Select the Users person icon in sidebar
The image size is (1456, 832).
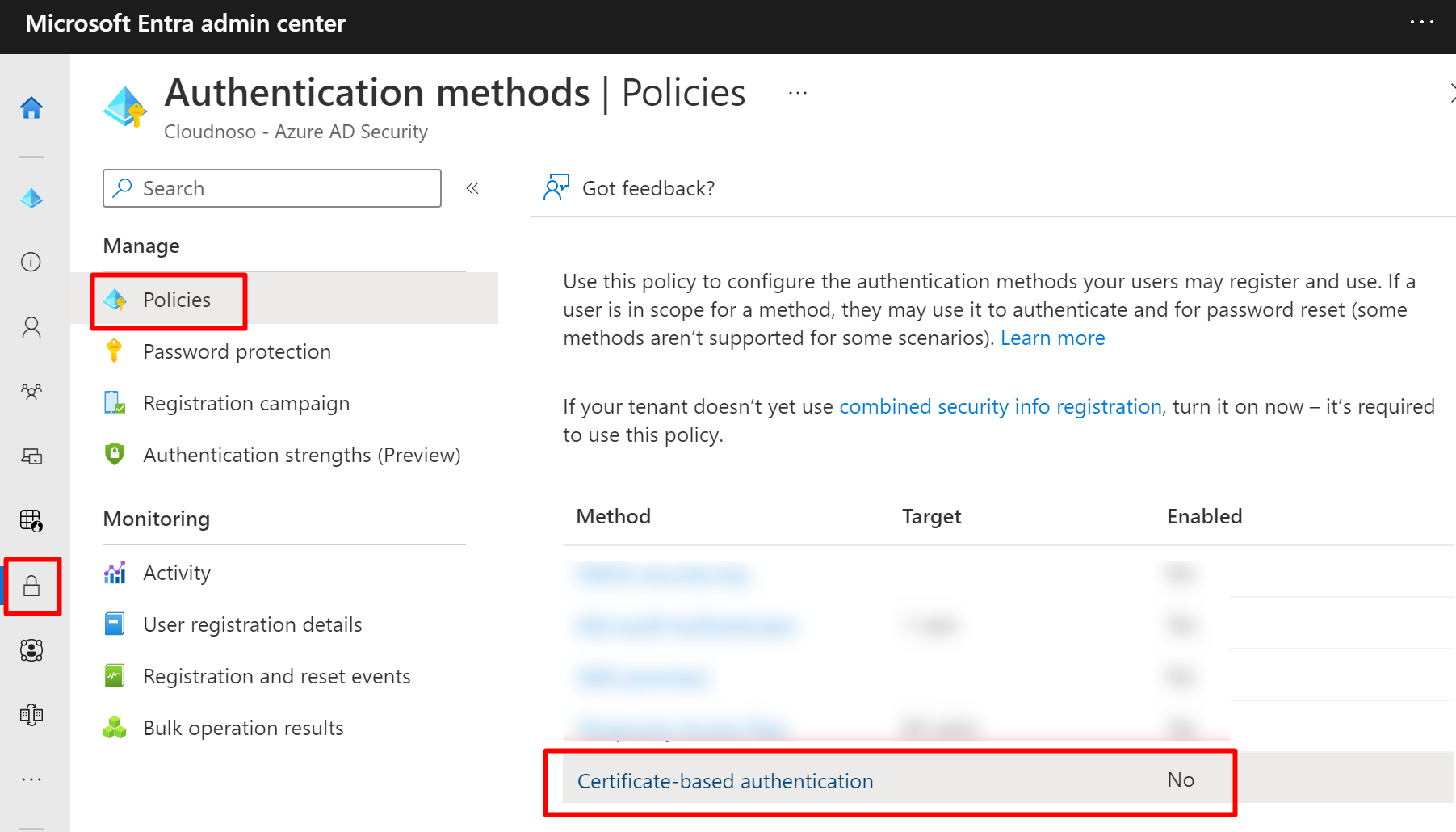click(31, 327)
